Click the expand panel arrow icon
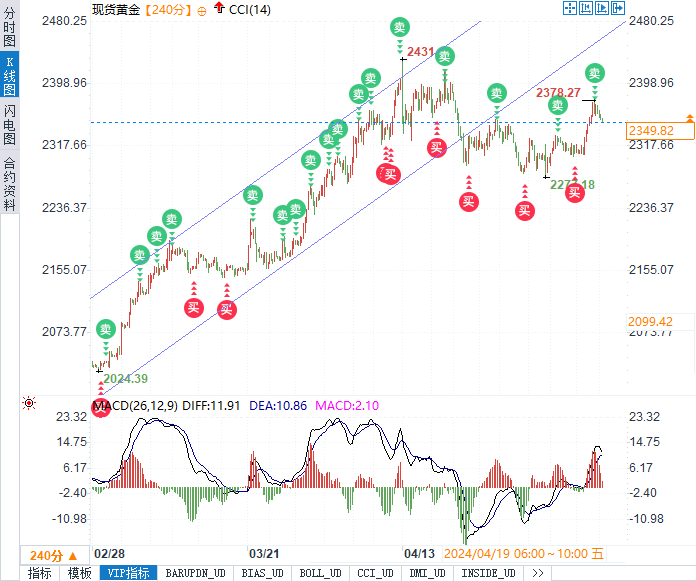696x581 pixels. pos(617,8)
